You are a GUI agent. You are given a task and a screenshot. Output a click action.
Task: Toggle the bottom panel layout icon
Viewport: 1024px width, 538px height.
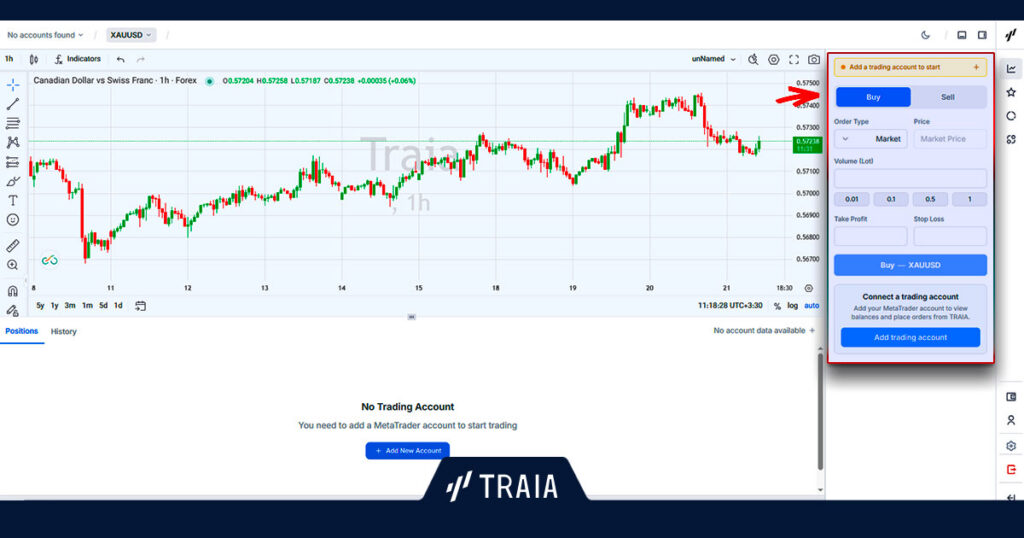[962, 35]
